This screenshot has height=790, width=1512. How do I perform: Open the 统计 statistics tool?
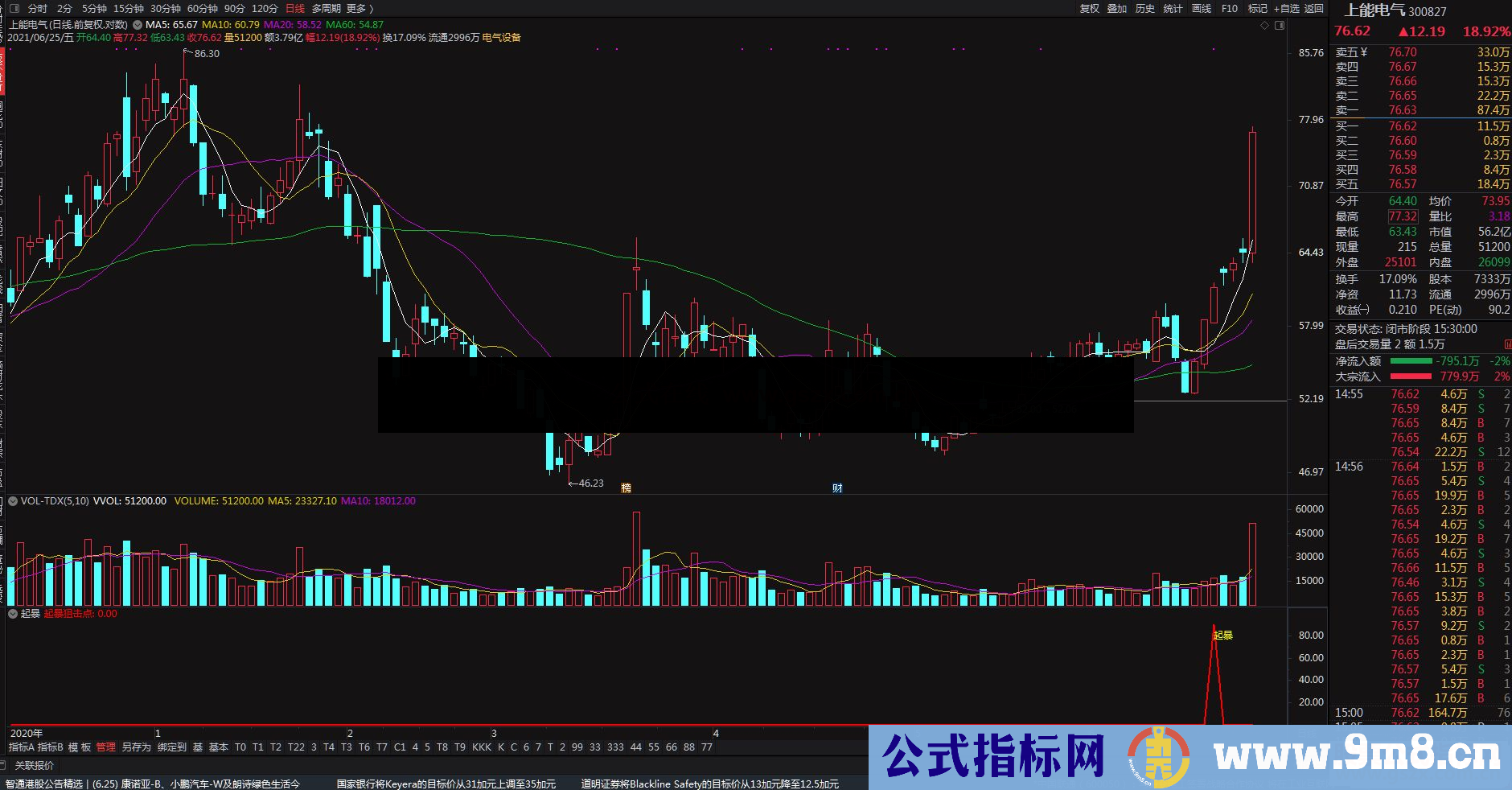click(x=1173, y=9)
